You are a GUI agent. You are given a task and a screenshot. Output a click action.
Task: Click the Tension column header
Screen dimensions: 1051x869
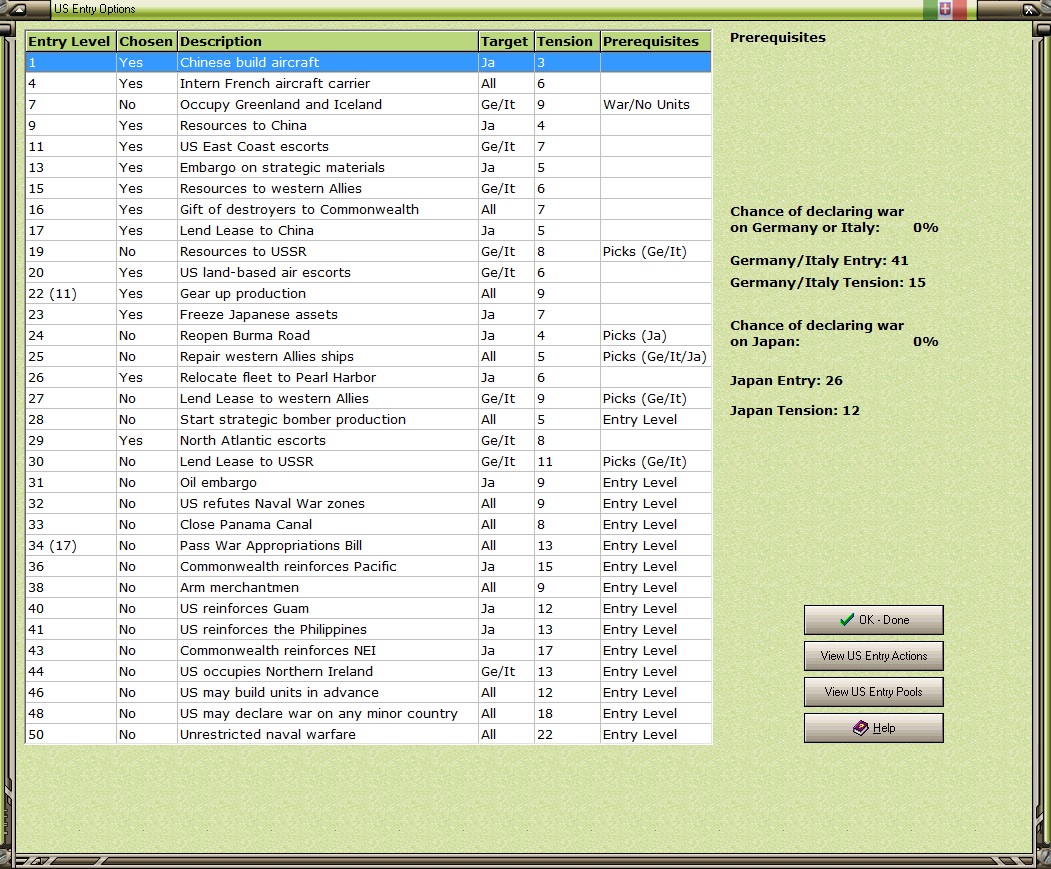567,42
